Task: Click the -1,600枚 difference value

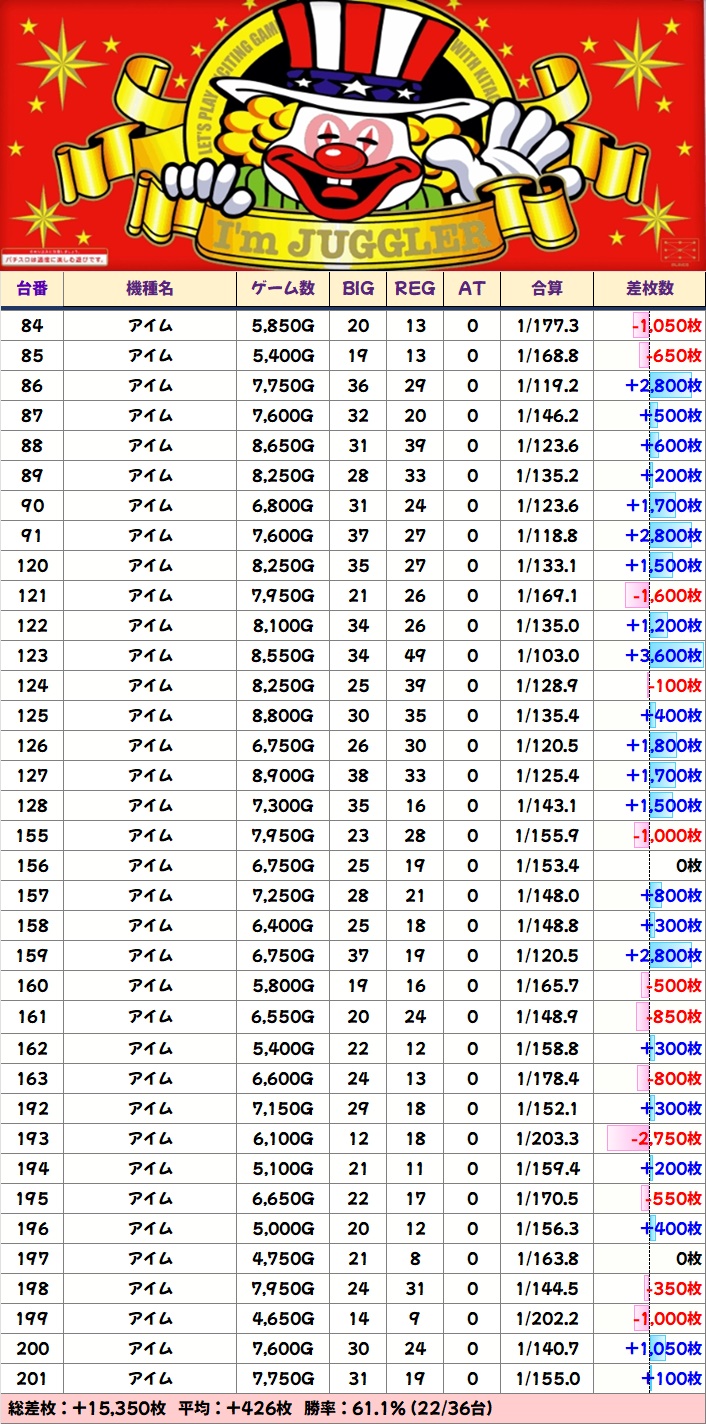Action: (x=667, y=596)
